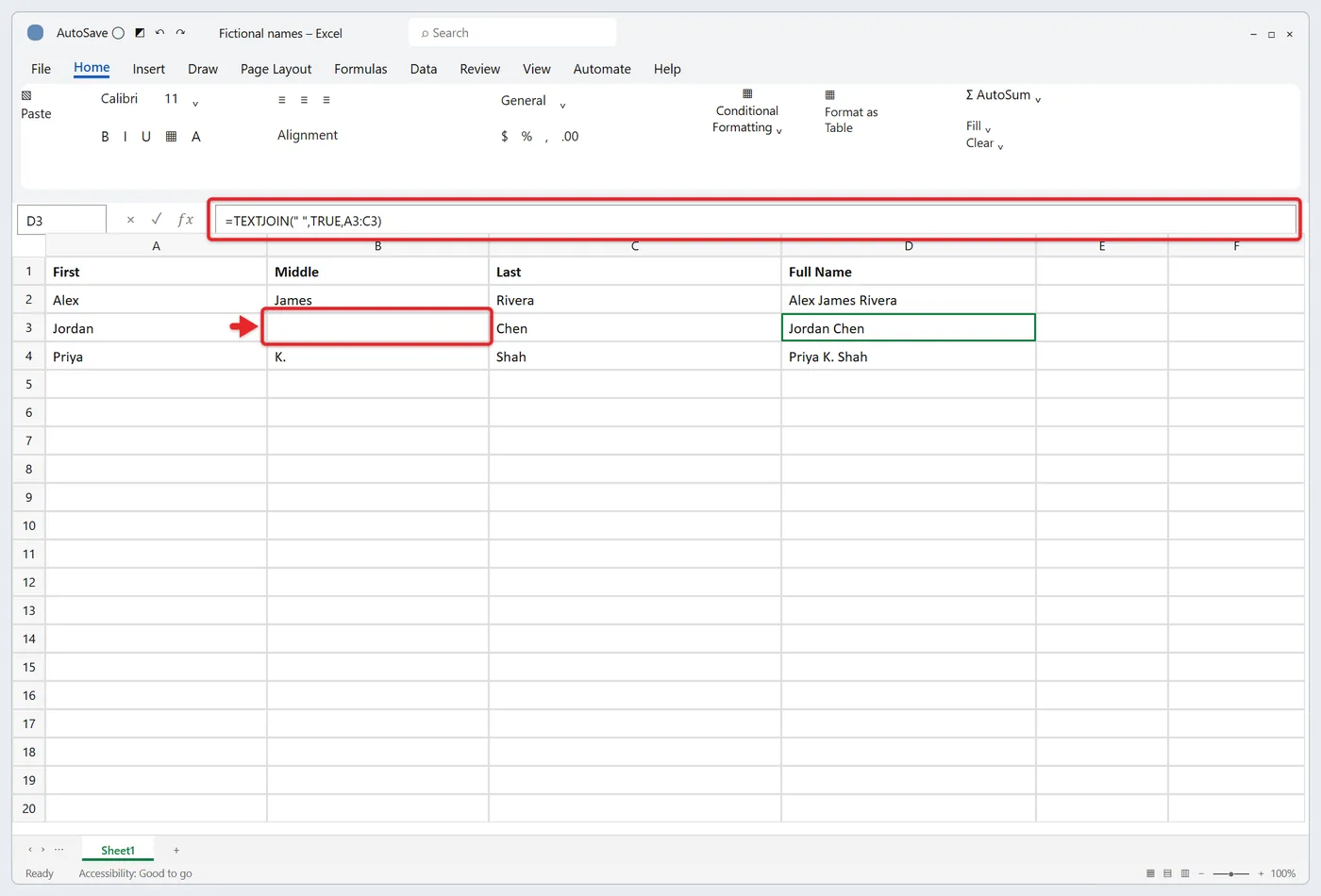Open the Page Layout tab
This screenshot has height=896, width=1321.
(x=276, y=69)
